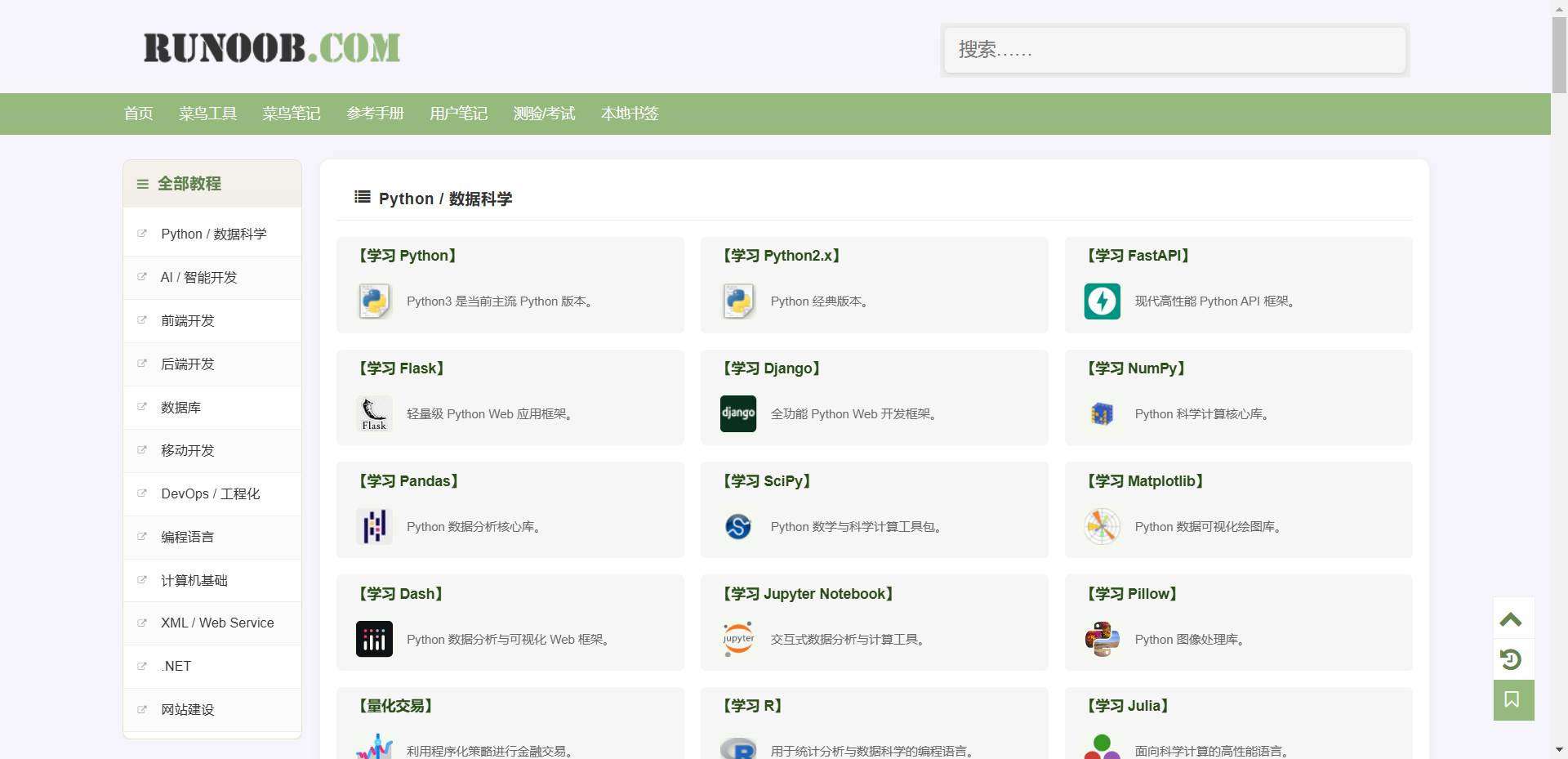
Task: Click the Flask logo icon
Action: coord(375,414)
